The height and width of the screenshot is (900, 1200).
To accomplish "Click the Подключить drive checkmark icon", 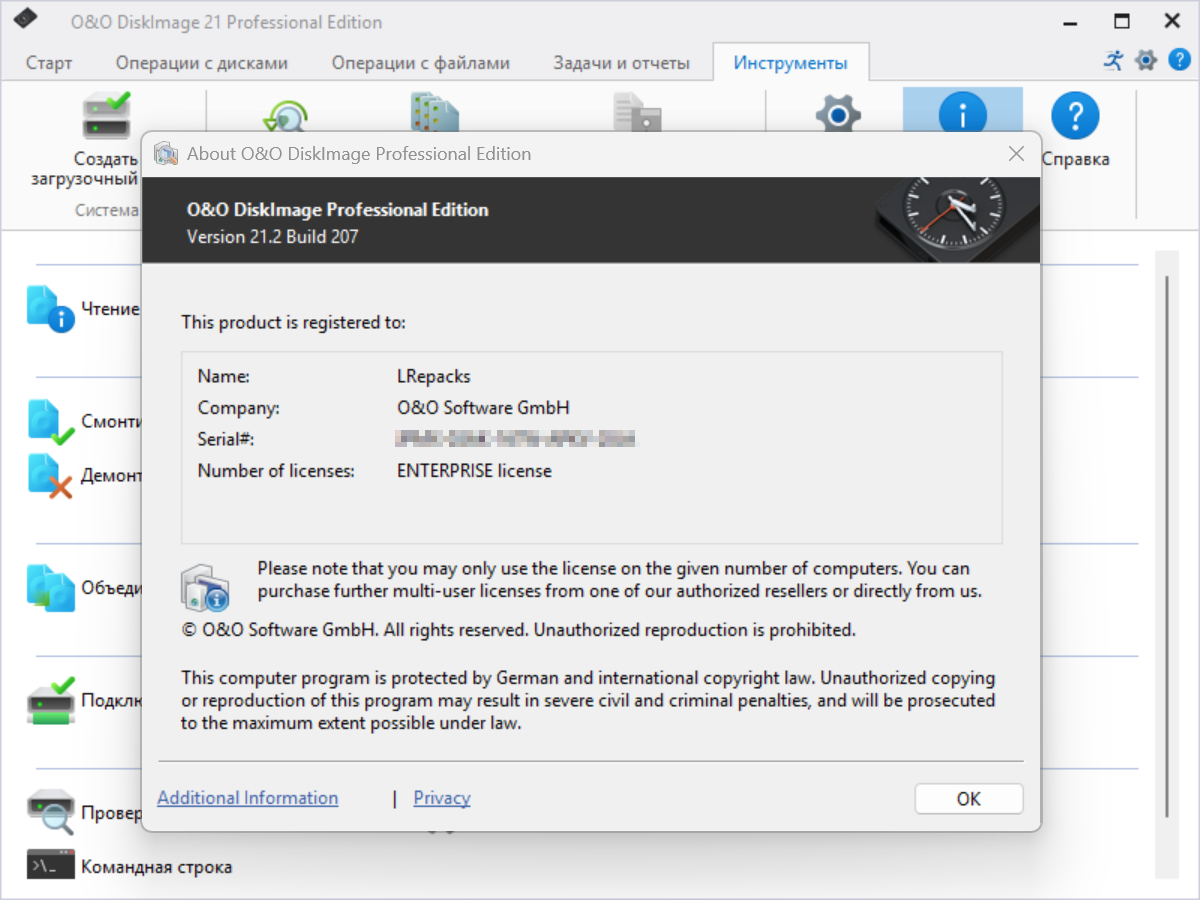I will [x=51, y=700].
